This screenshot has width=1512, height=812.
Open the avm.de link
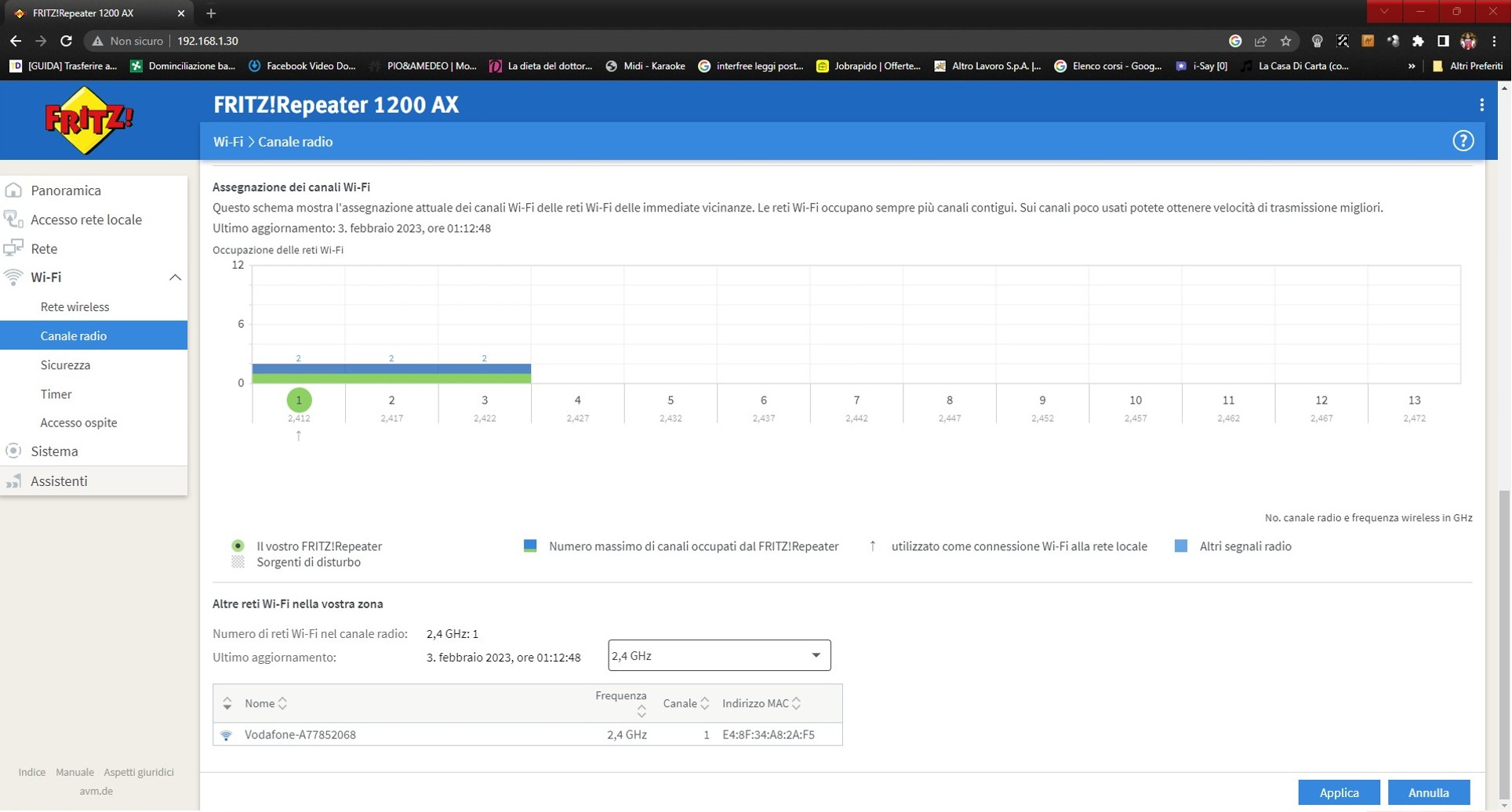pos(96,792)
